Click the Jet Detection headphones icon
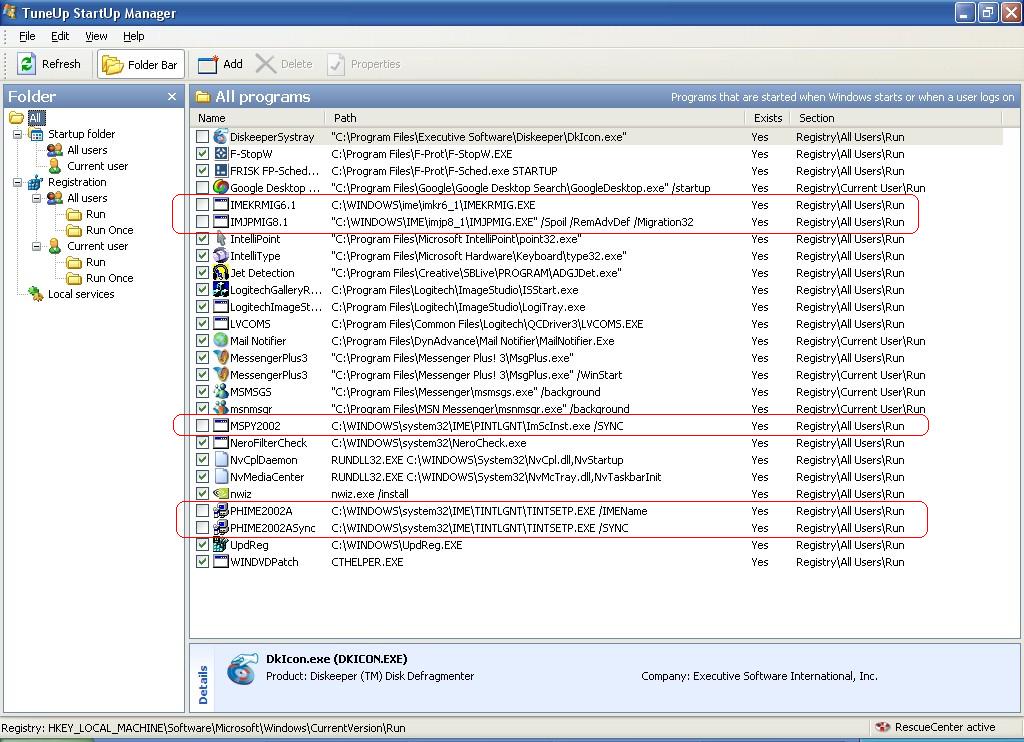Screen dimensions: 1024x742 tap(221, 272)
